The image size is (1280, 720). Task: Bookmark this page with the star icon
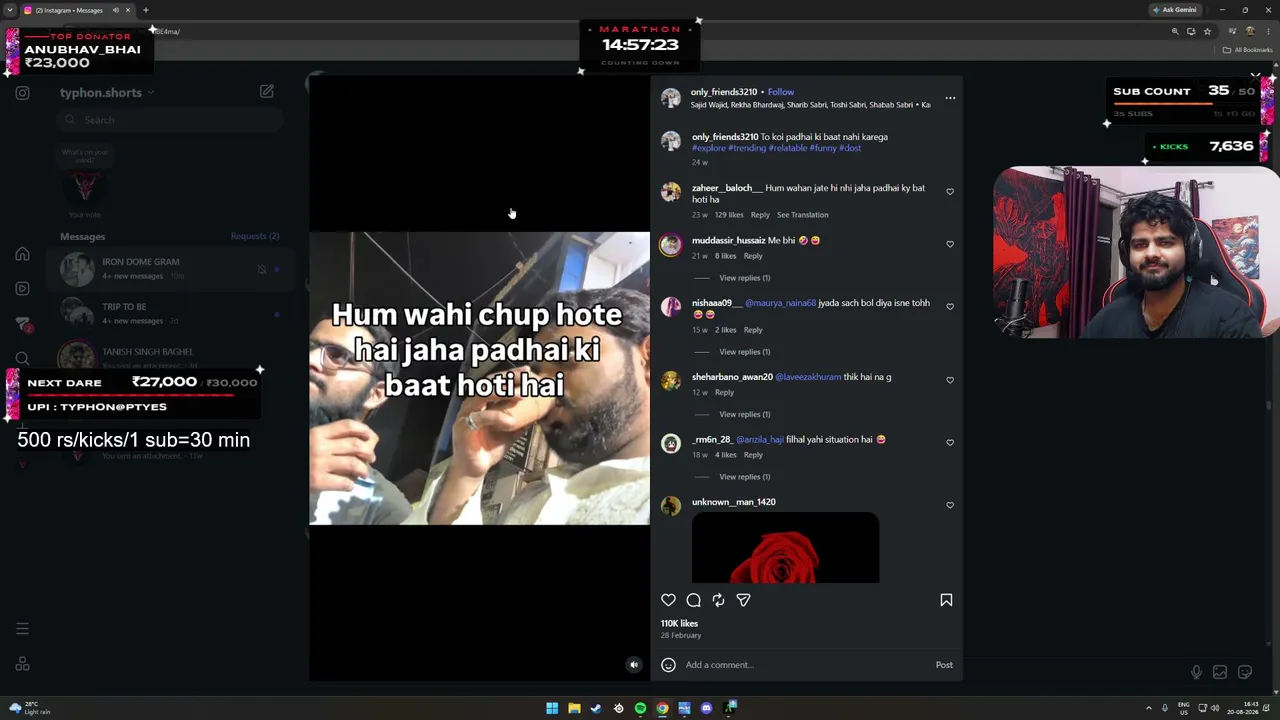tap(1207, 31)
